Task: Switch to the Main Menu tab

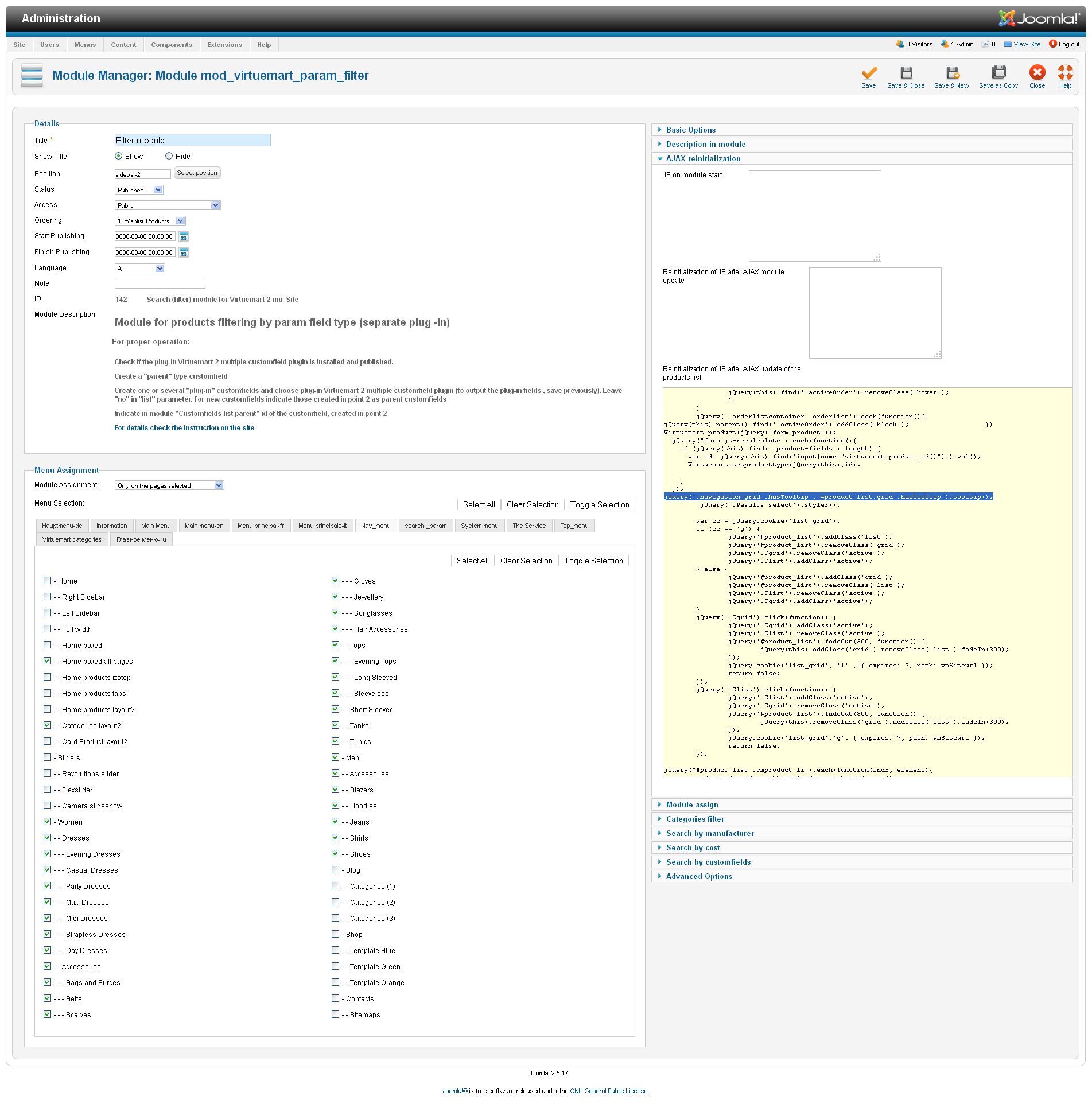Action: pyautogui.click(x=156, y=526)
